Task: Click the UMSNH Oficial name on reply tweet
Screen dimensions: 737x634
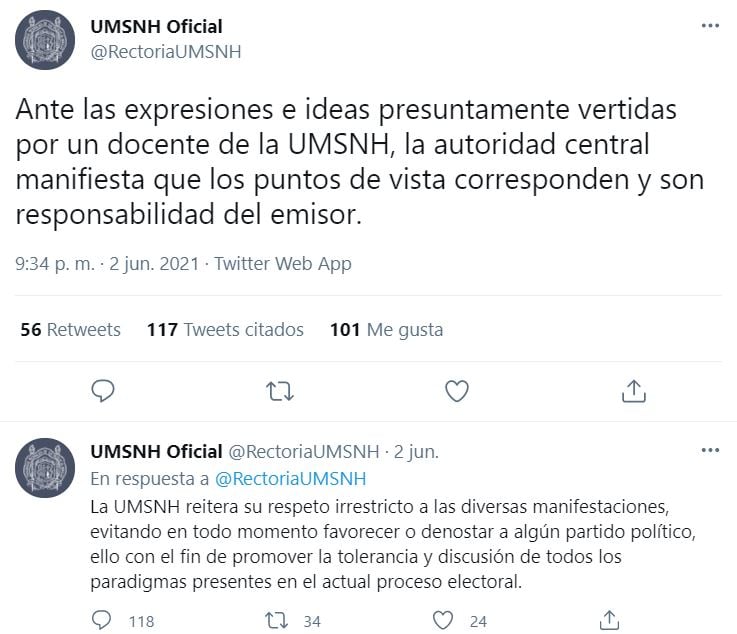Action: 156,451
